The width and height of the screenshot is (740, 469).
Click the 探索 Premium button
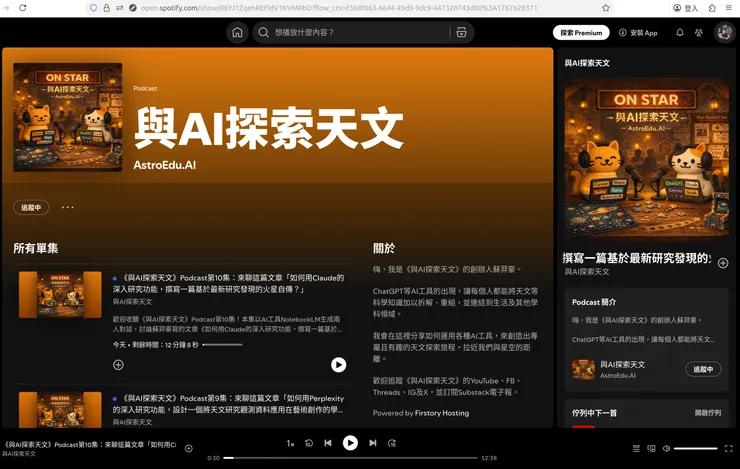581,33
